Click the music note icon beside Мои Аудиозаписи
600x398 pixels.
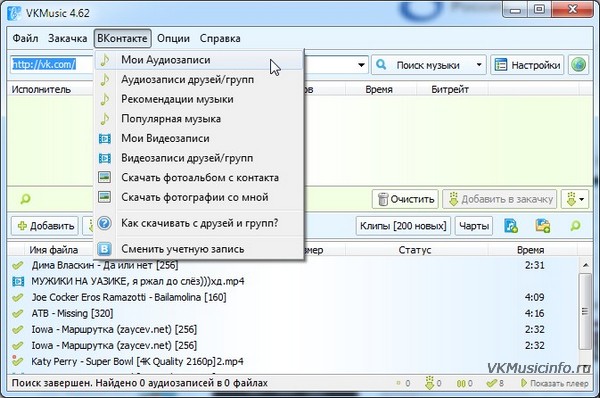[x=104, y=60]
